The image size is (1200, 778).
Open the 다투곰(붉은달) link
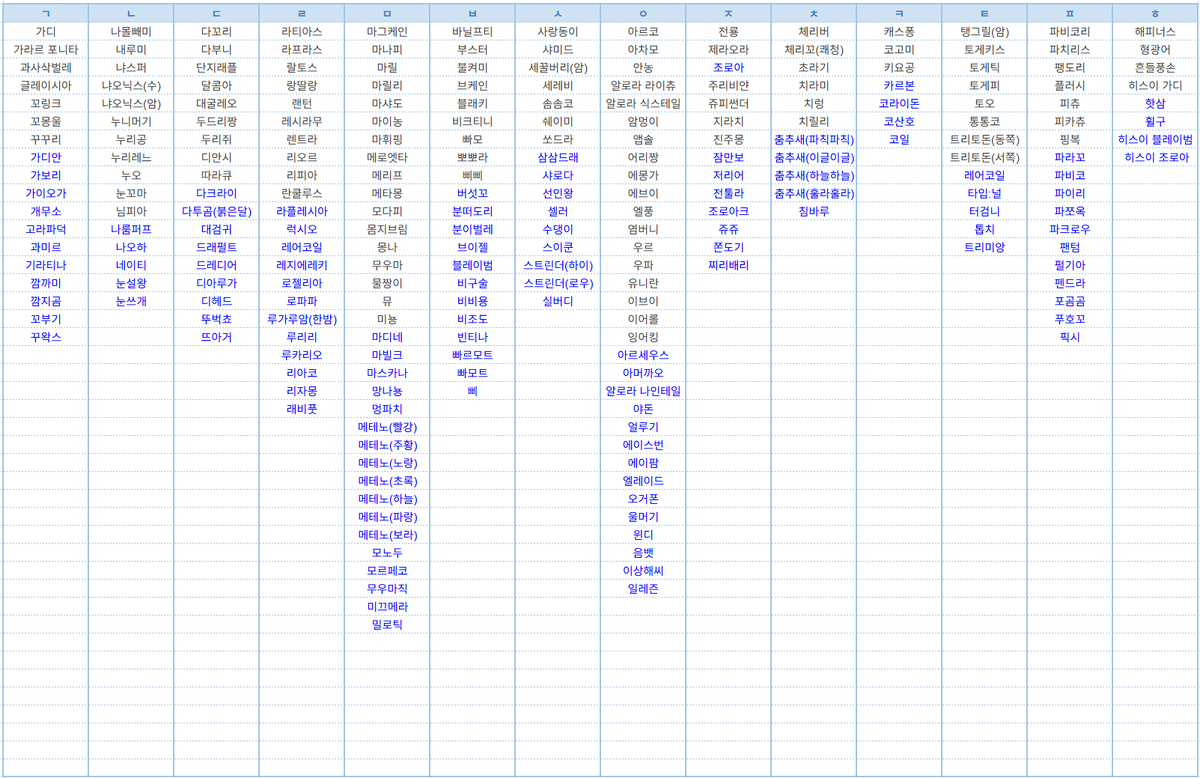point(216,211)
